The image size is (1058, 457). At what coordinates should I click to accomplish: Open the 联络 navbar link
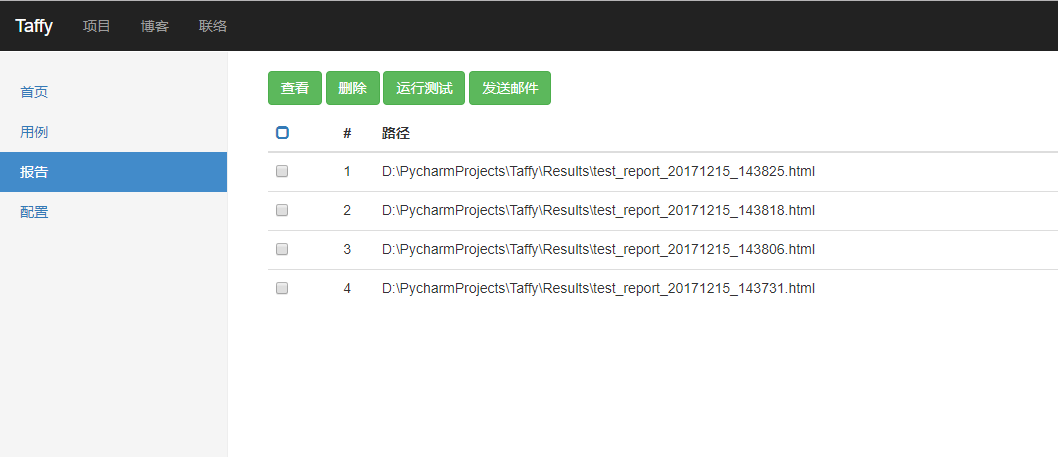213,26
